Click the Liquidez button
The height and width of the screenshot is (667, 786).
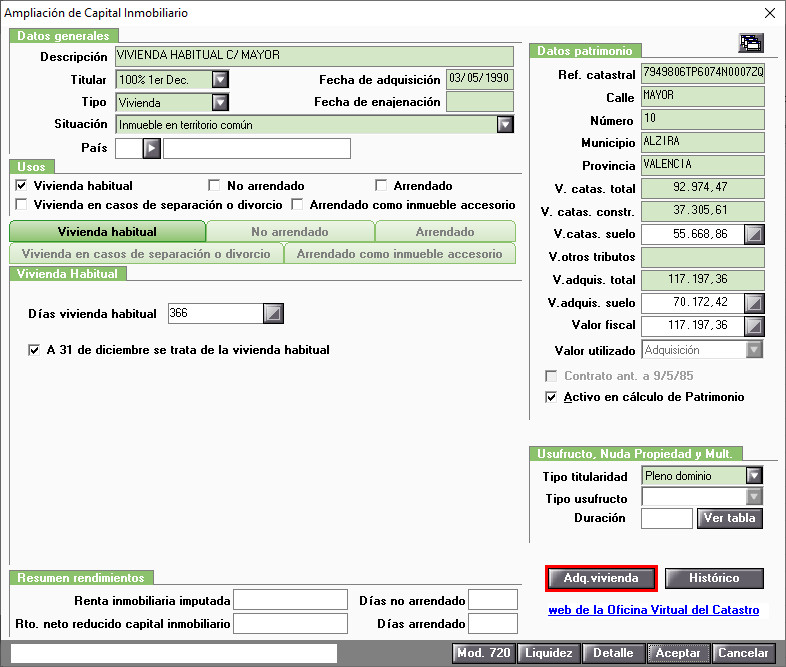[549, 653]
